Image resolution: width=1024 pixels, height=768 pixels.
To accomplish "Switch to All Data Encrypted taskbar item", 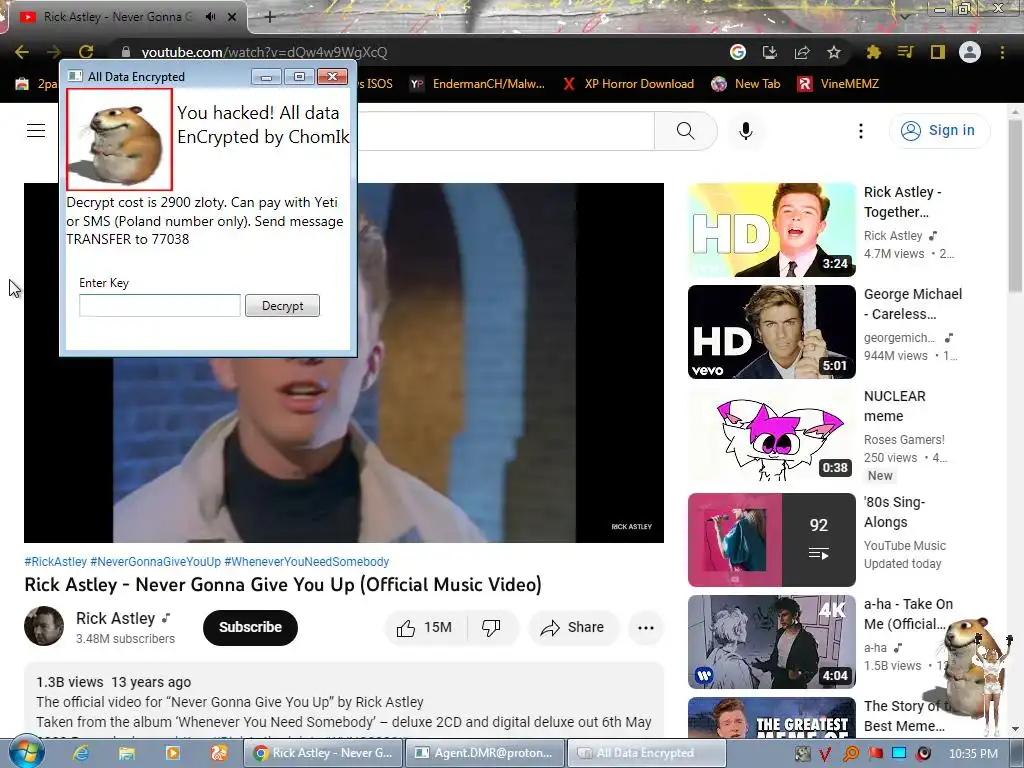I will pyautogui.click(x=647, y=753).
